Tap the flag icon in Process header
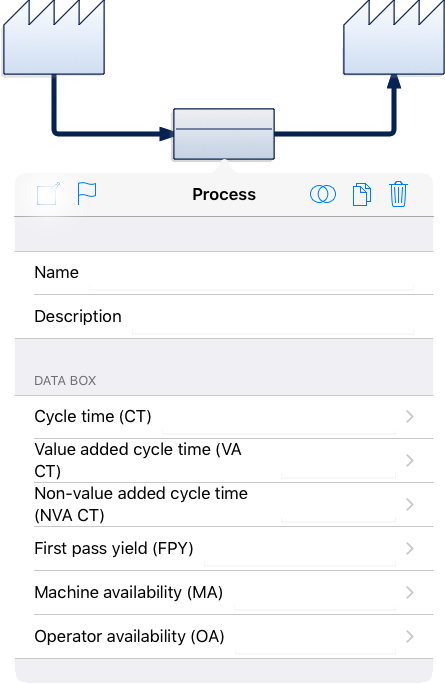 87,194
